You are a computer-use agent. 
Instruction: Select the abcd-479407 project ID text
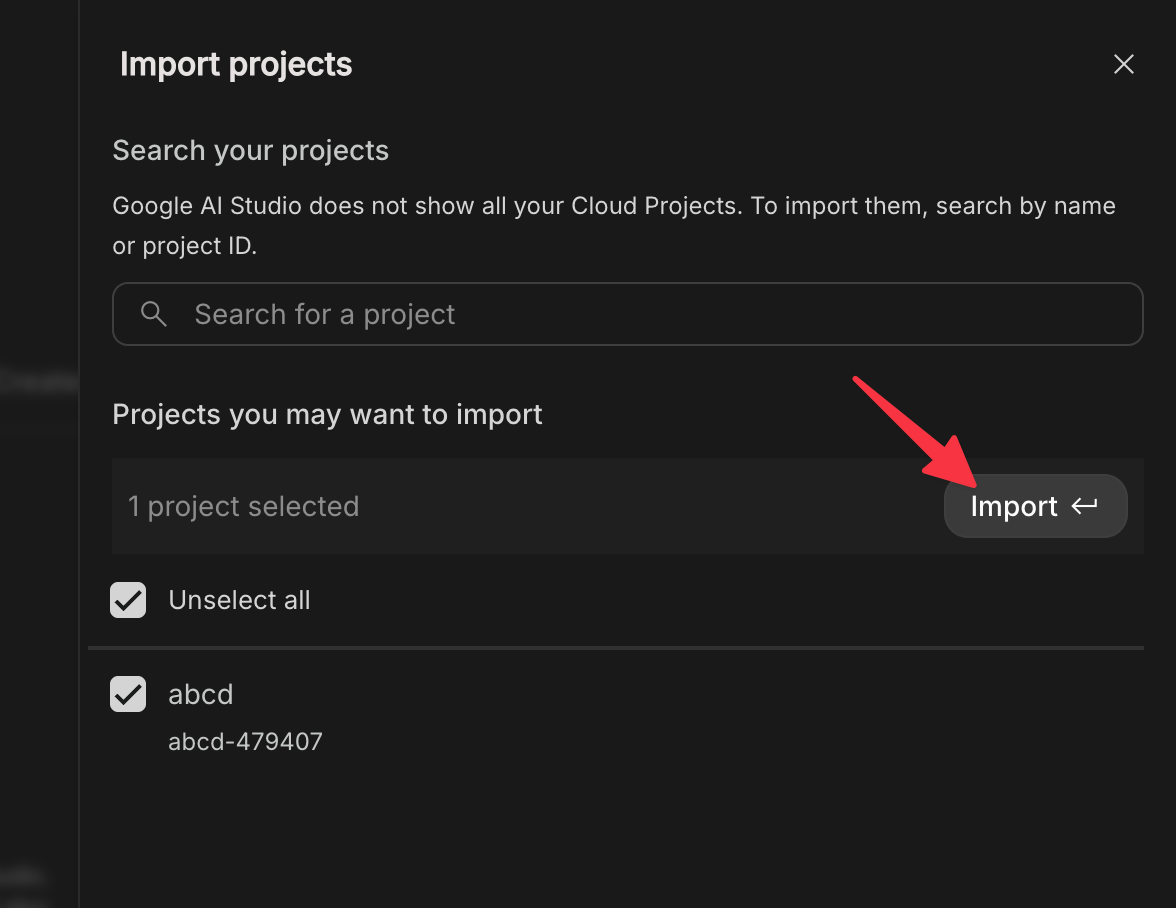[x=245, y=742]
